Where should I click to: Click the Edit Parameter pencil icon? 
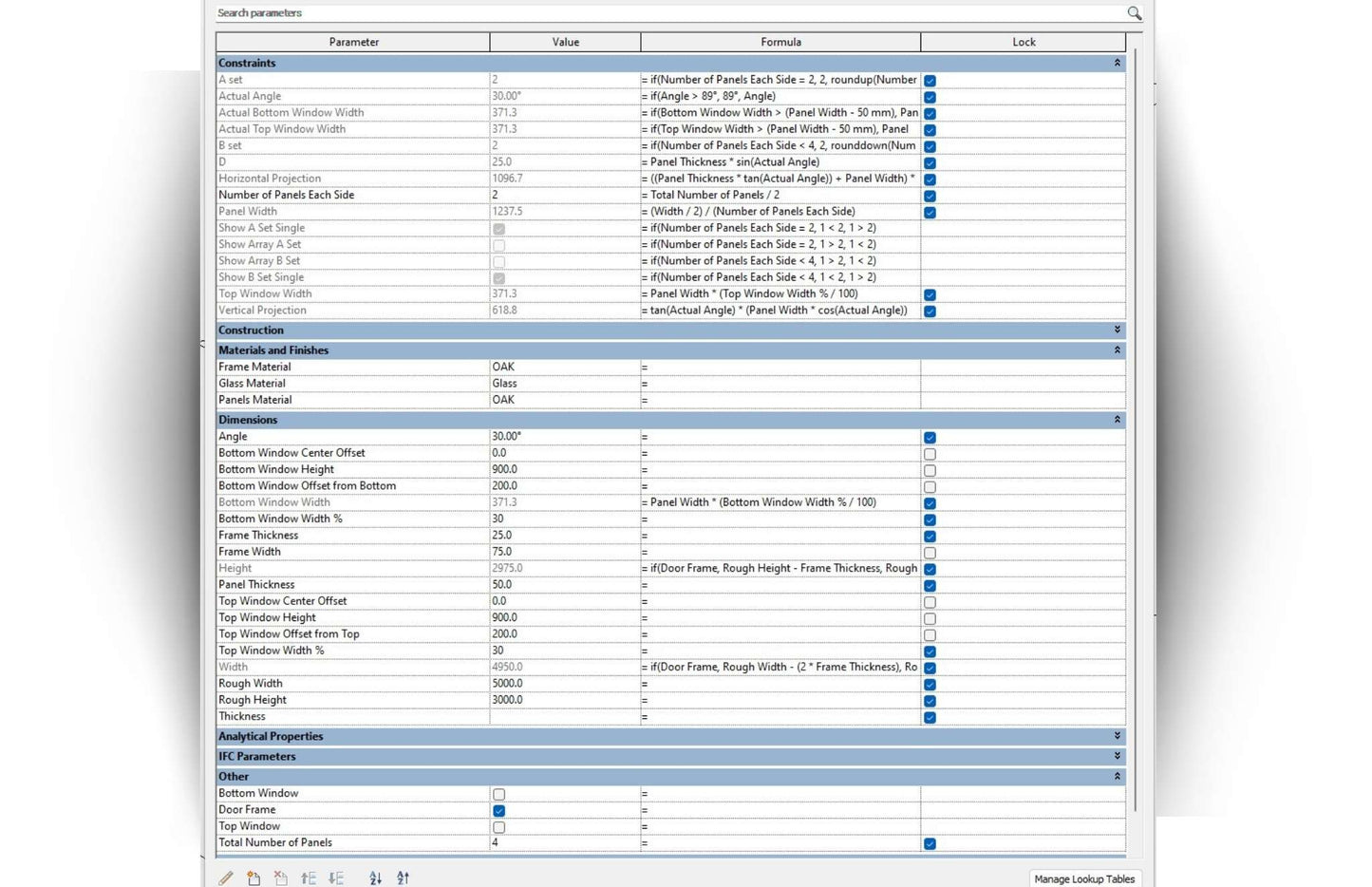226,878
